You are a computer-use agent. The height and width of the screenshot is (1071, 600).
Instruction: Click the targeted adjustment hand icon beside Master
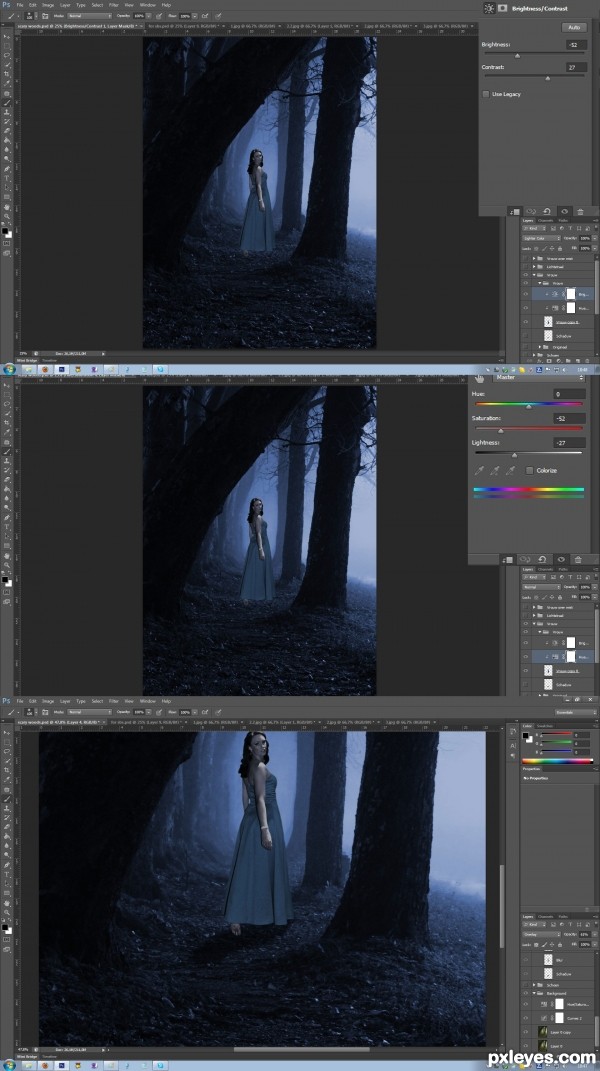pyautogui.click(x=479, y=377)
